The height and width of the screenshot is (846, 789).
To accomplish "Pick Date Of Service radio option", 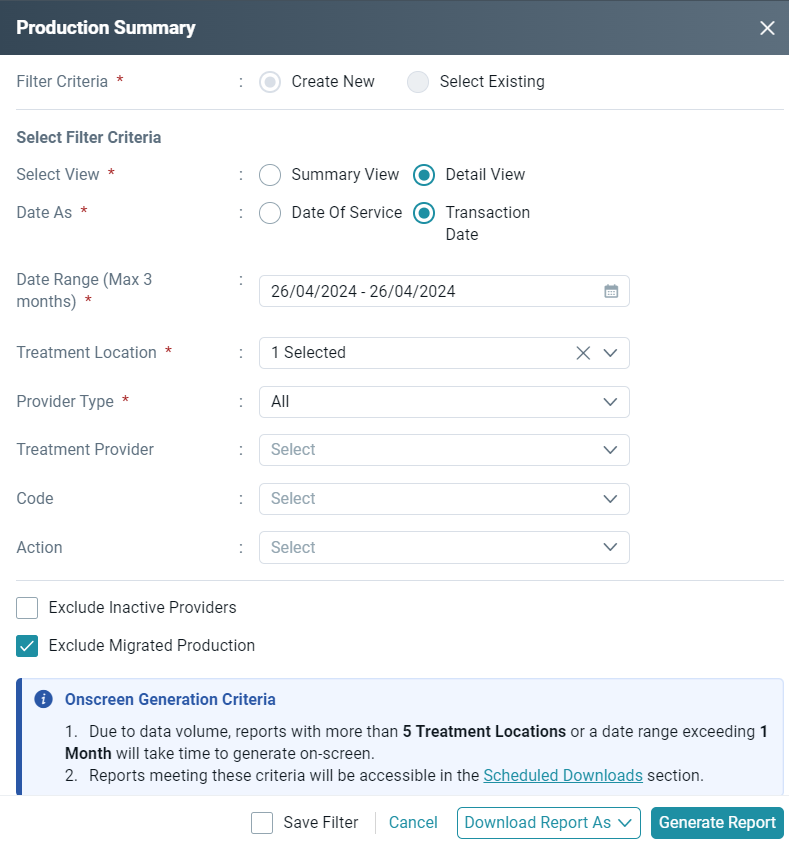I will 270,213.
